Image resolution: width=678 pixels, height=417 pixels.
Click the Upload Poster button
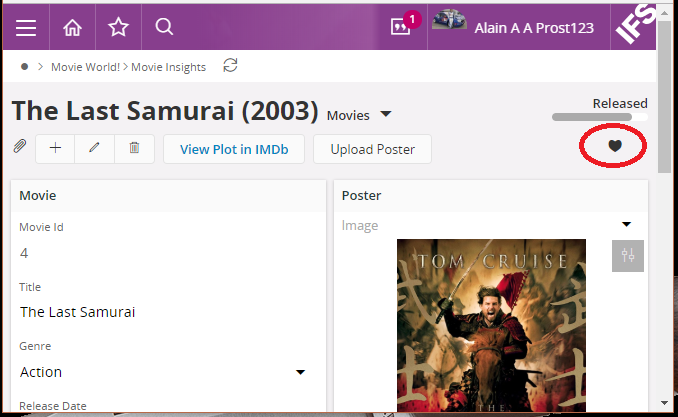pos(372,149)
